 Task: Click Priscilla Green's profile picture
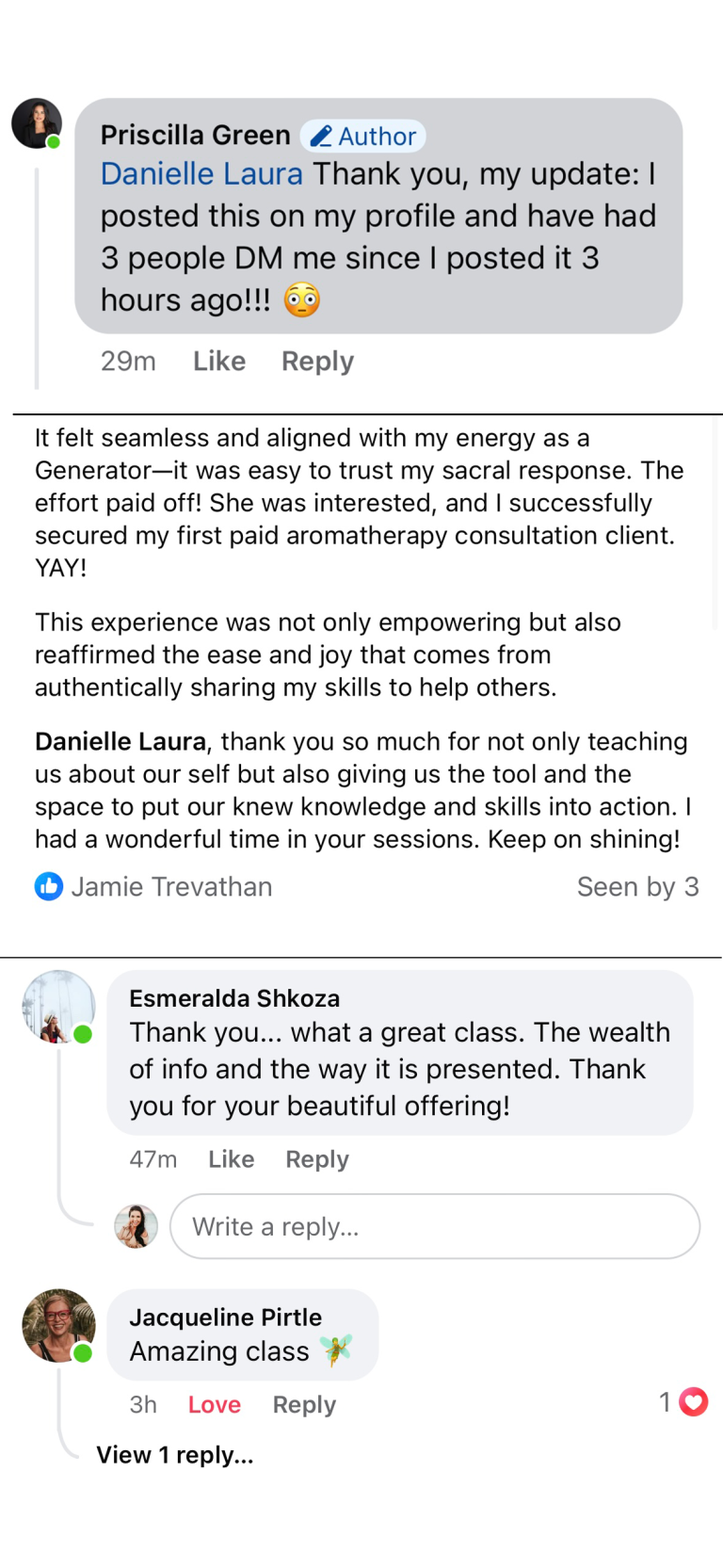click(x=37, y=123)
